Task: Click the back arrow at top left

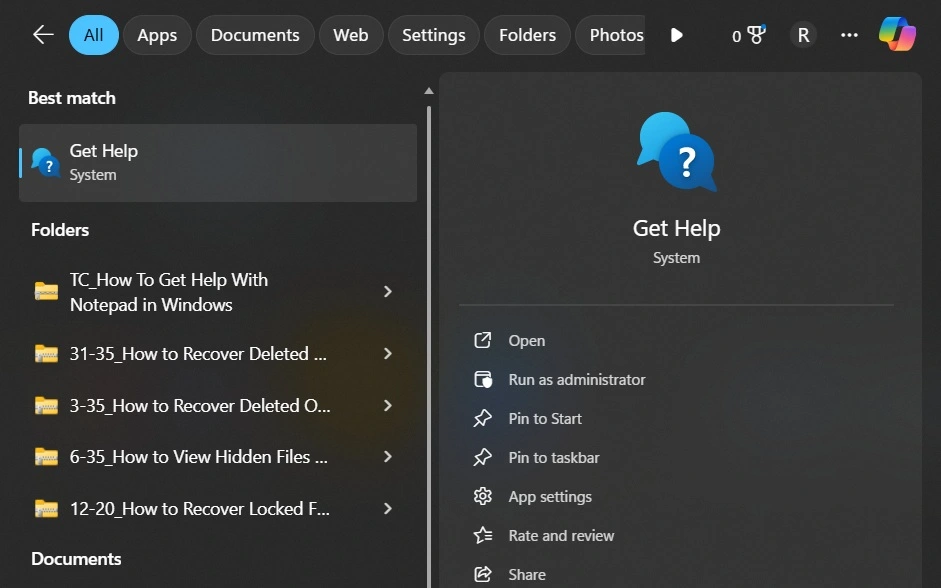Action: [x=42, y=34]
